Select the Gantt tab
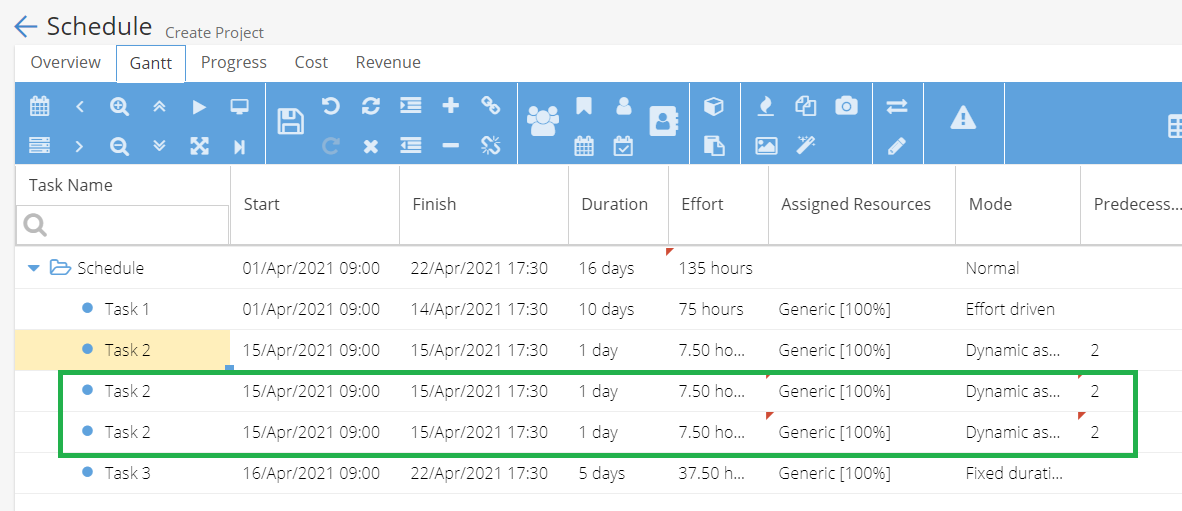 [x=151, y=63]
